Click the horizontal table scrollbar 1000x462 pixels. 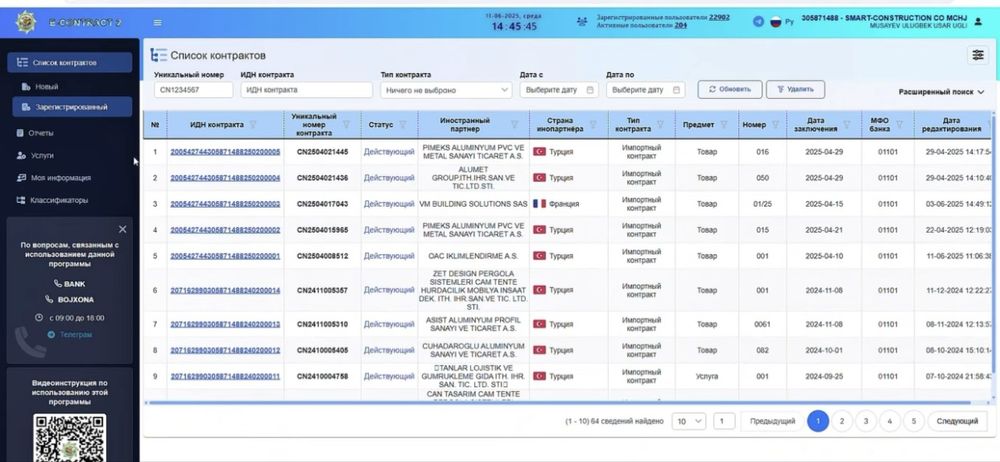pos(558,403)
